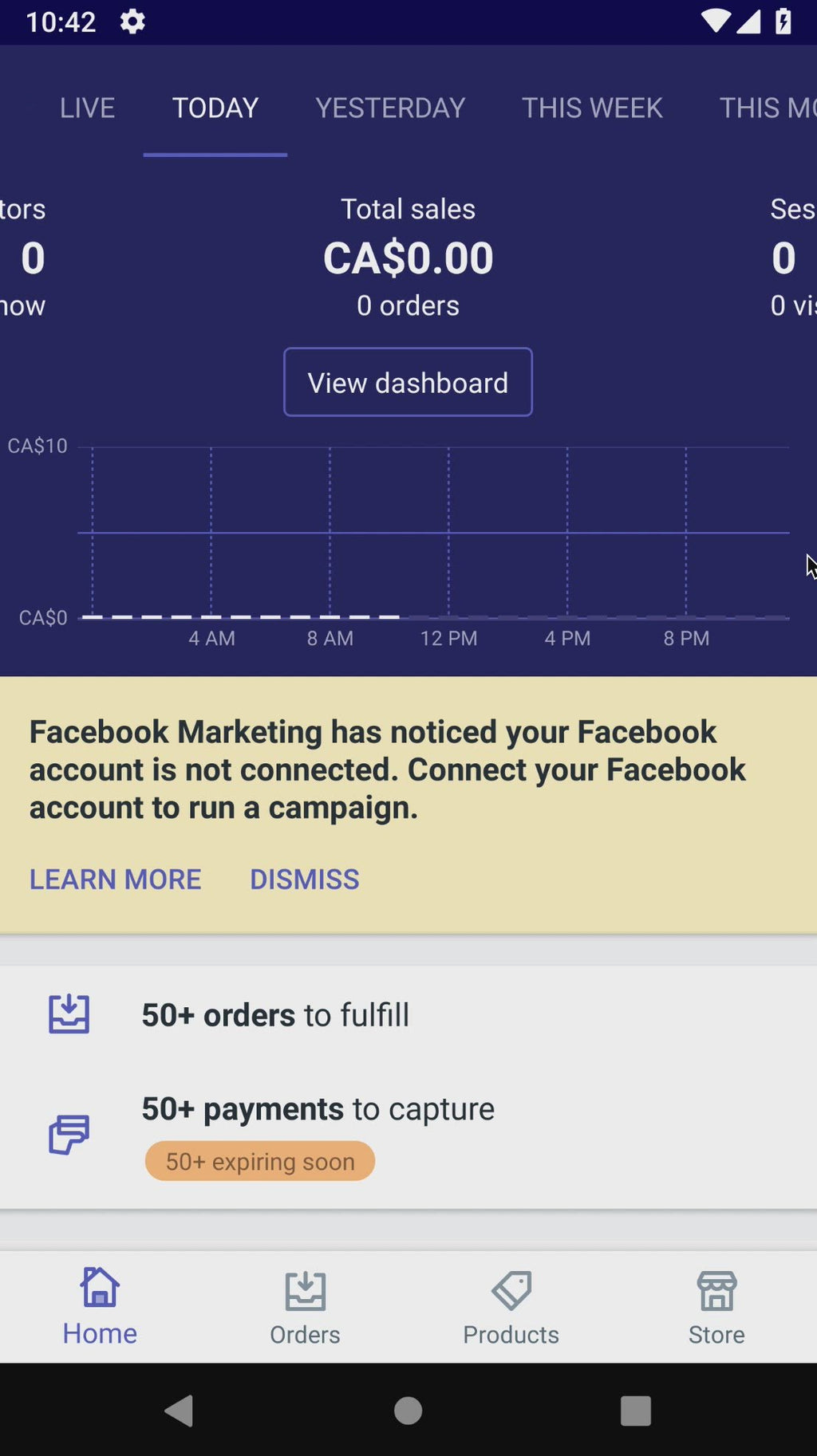
Task: Open Products via the tag icon
Action: [x=511, y=1291]
